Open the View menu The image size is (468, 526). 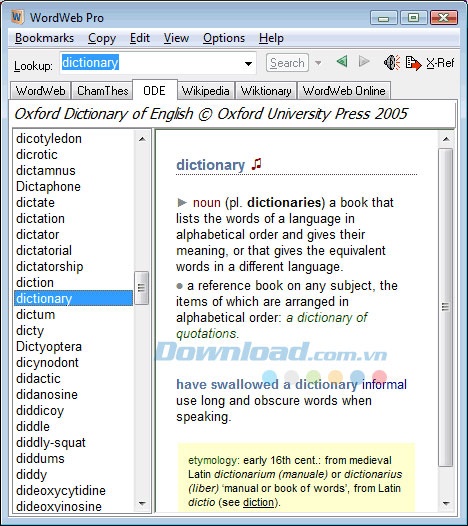point(176,38)
